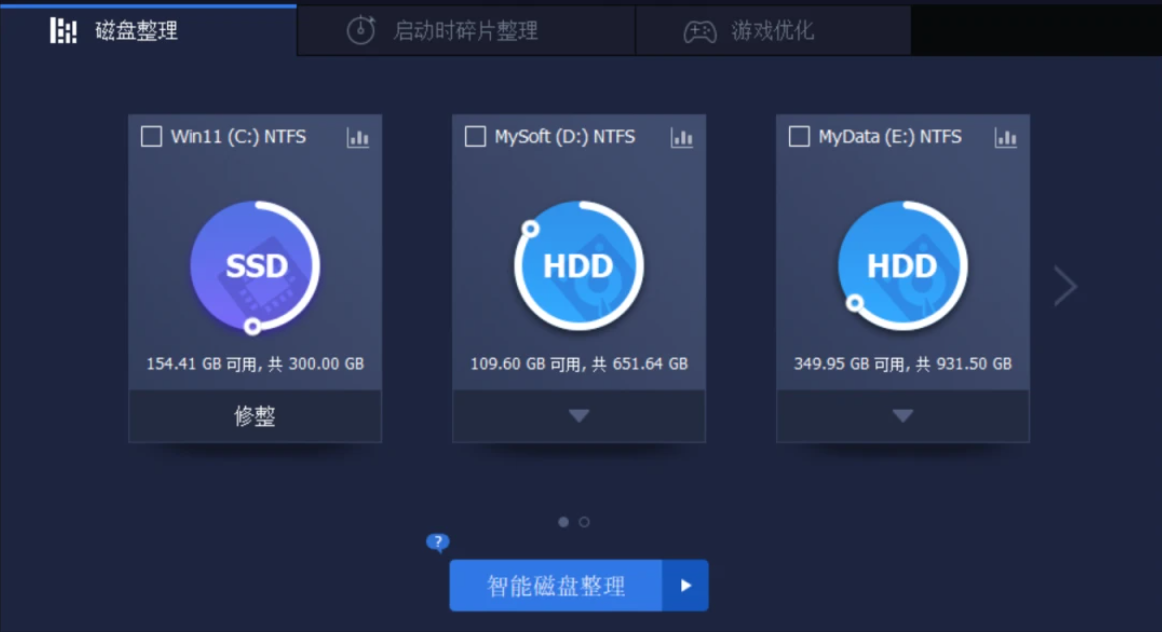Expand the defrag options for MyData (E:)

tap(902, 415)
